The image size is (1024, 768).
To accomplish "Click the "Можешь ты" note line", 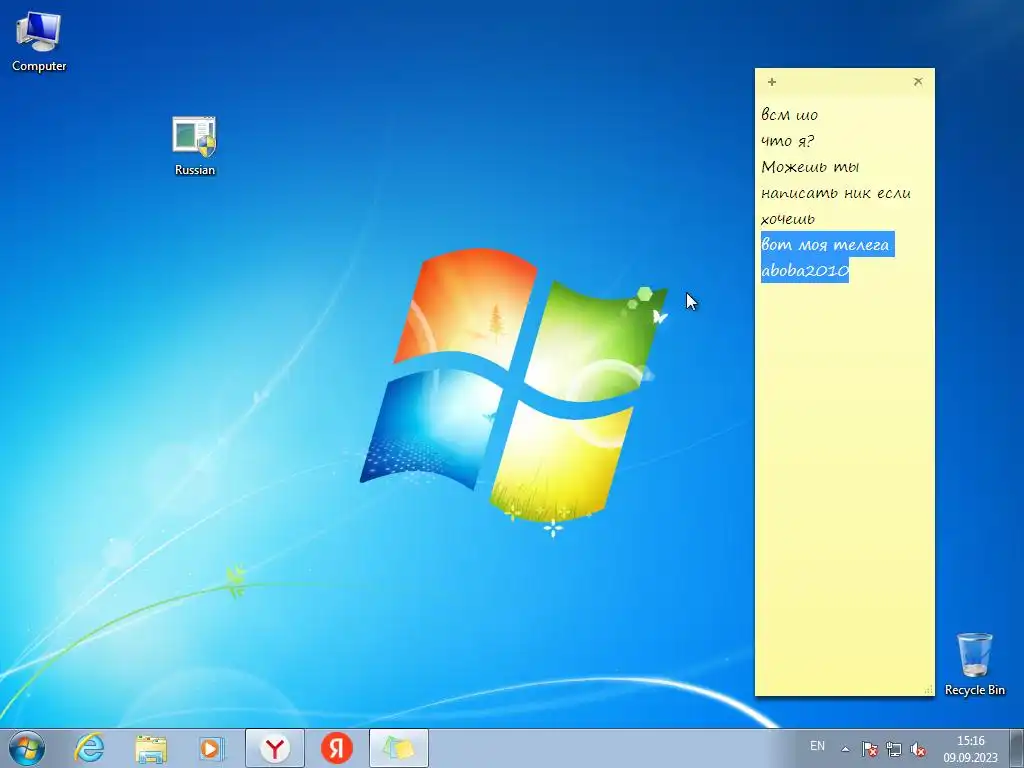I will tap(810, 167).
